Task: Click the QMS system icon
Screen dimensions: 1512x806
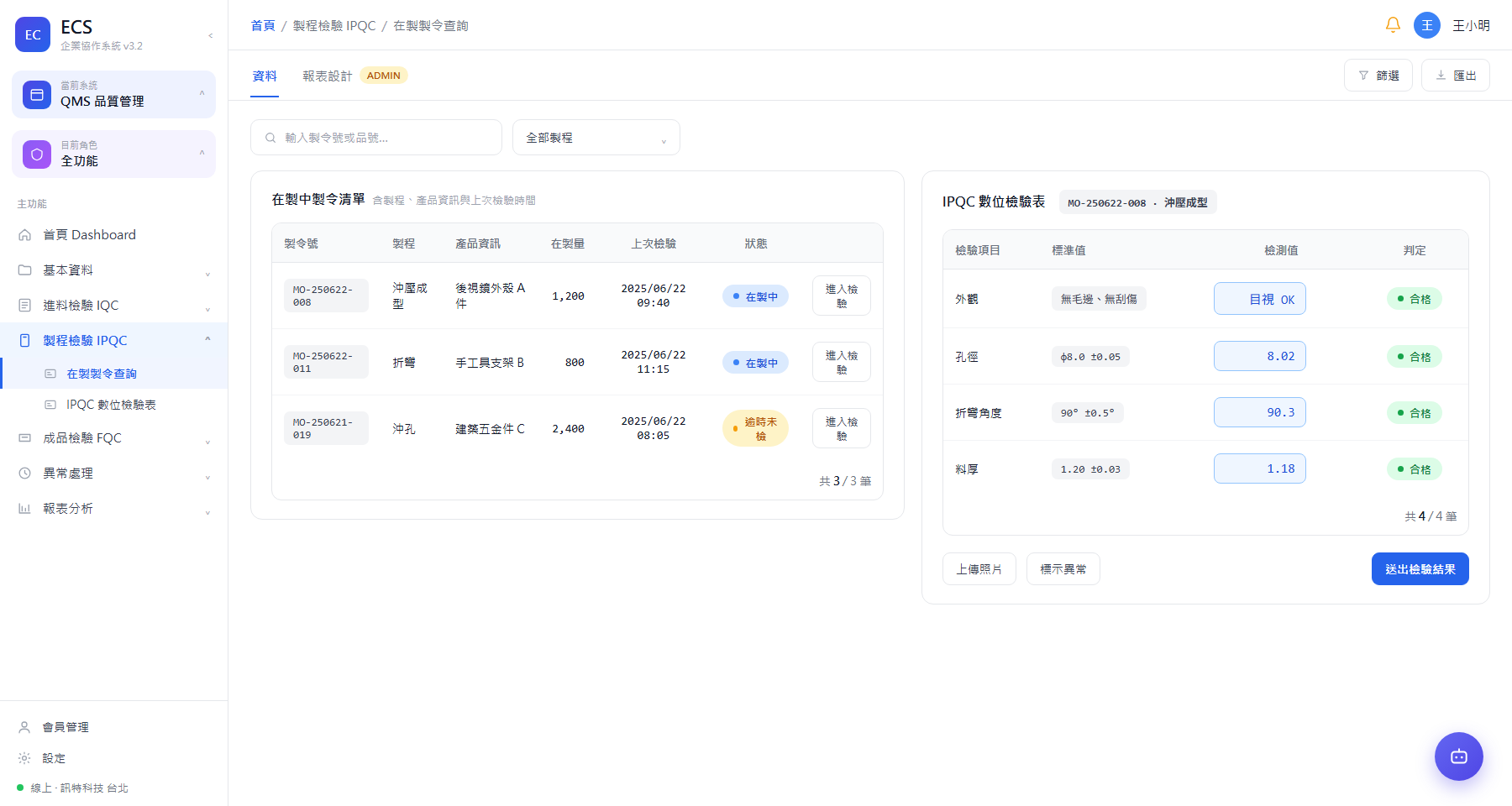Action: (37, 95)
